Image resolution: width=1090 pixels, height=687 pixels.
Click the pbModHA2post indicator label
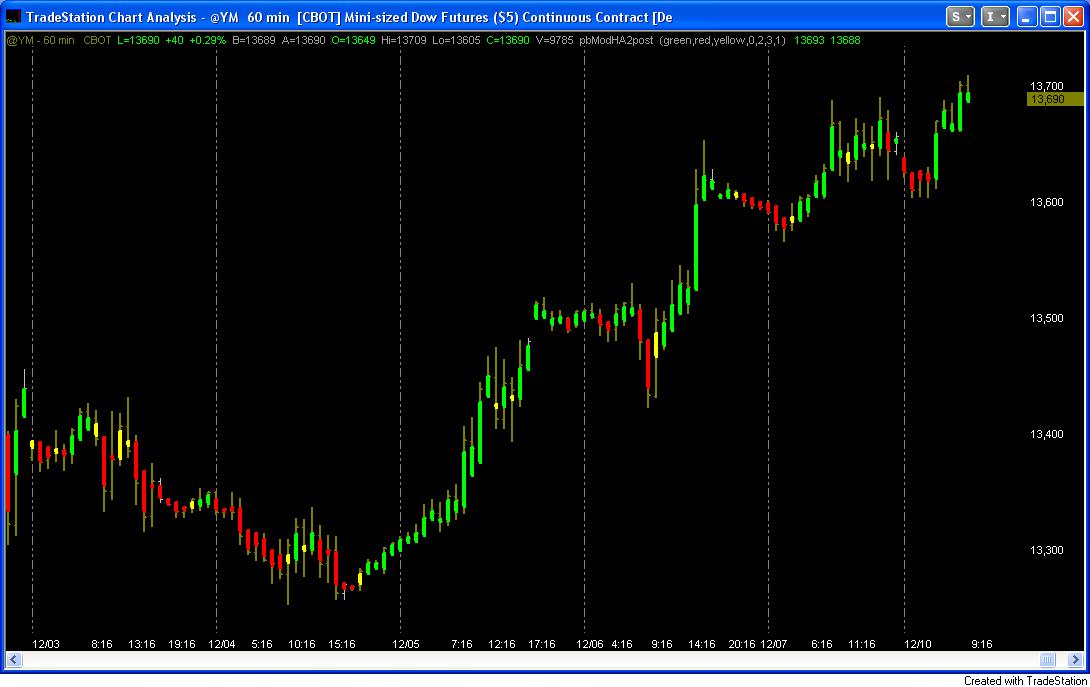coord(616,40)
